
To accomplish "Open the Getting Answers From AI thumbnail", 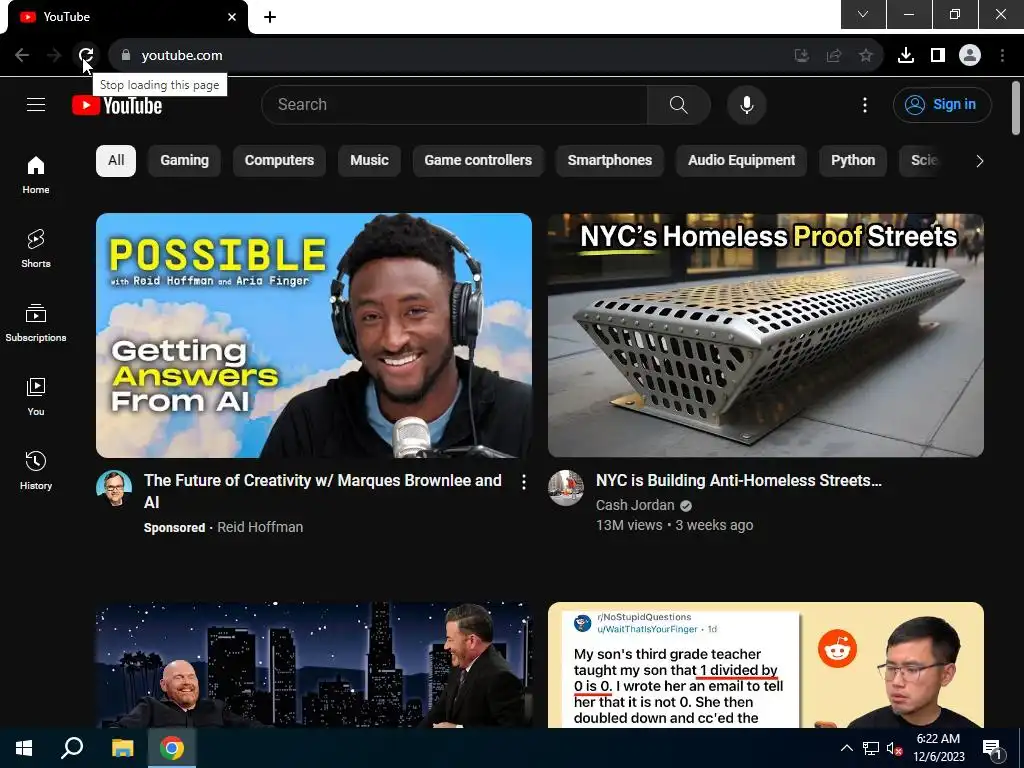I will point(313,335).
